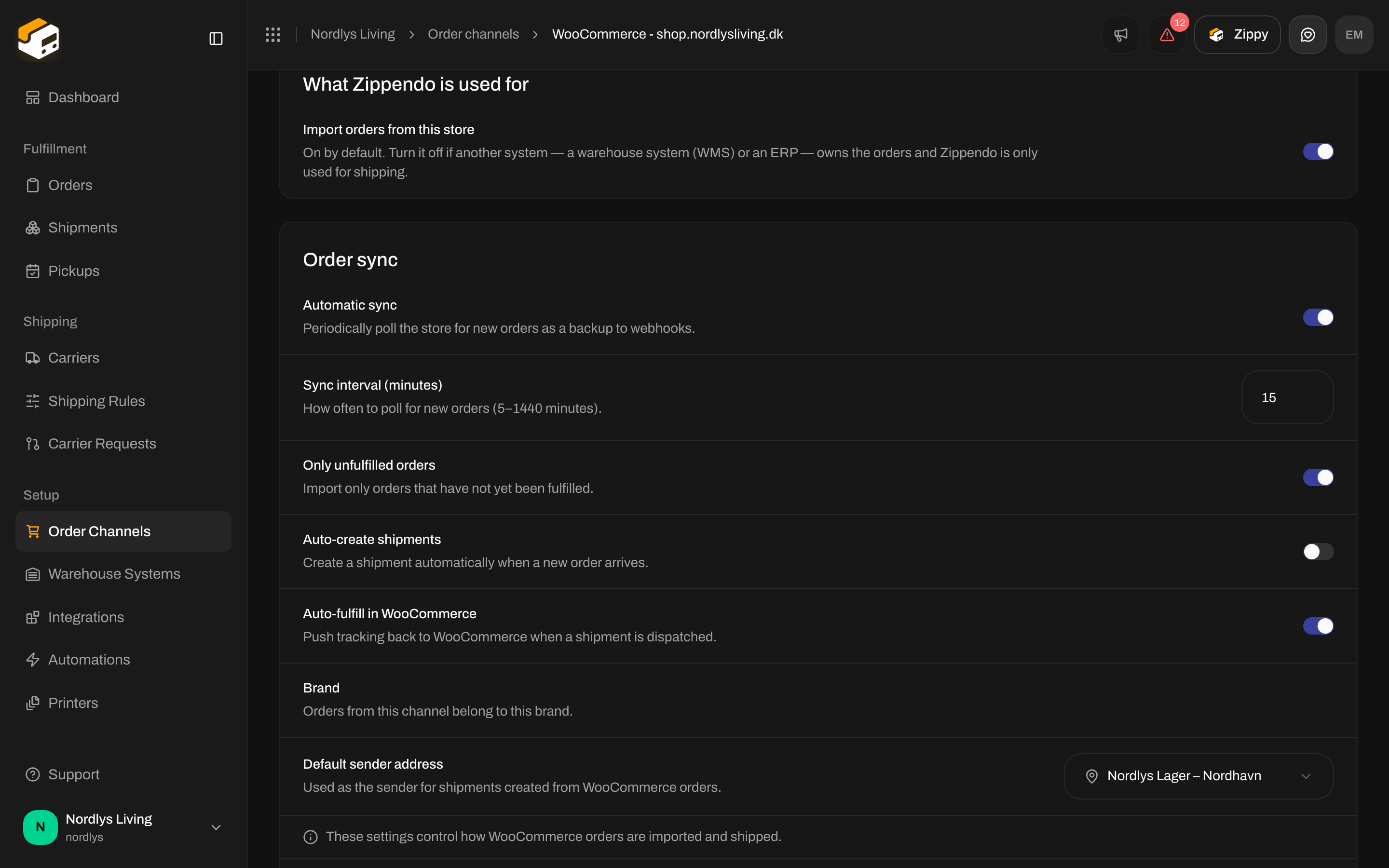The image size is (1389, 868).
Task: Open the Carriers page
Action: tap(123, 358)
